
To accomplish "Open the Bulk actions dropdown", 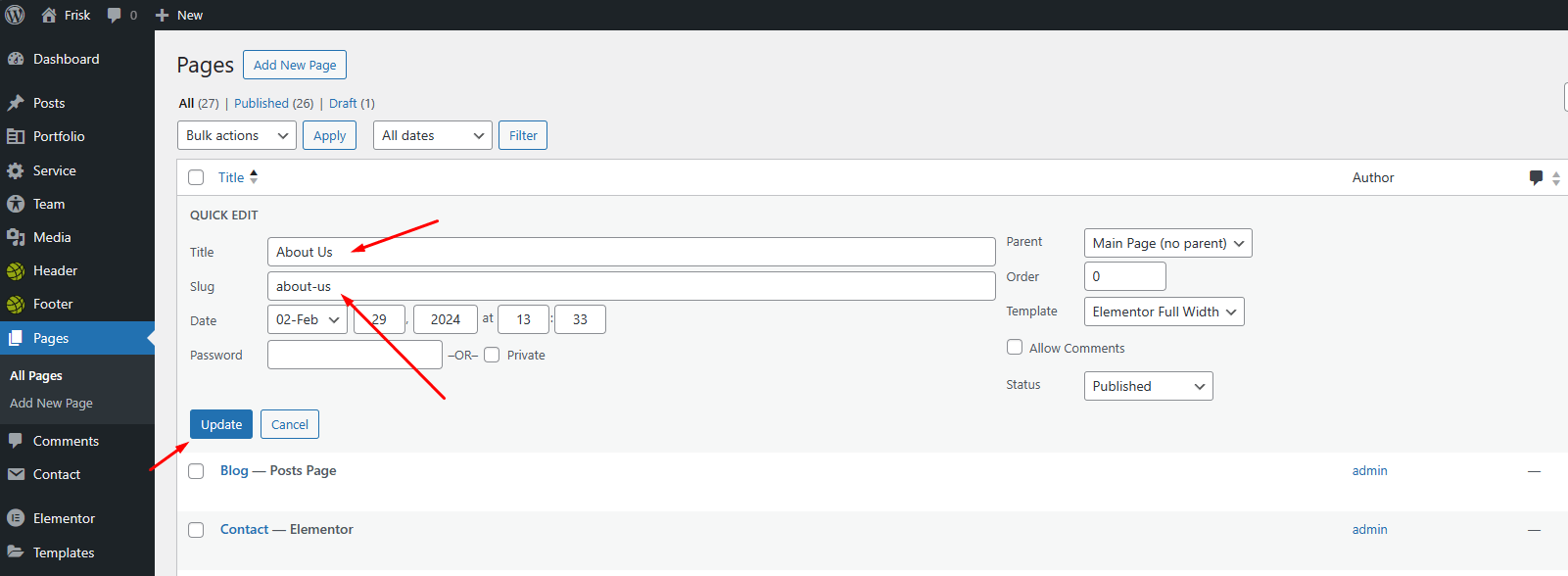I will click(x=236, y=135).
